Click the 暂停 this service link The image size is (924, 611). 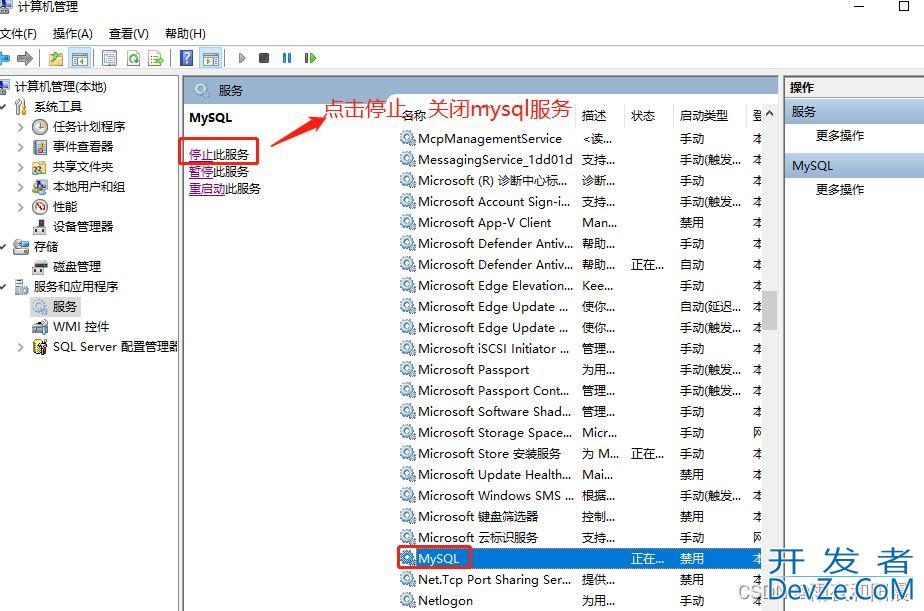pos(200,171)
